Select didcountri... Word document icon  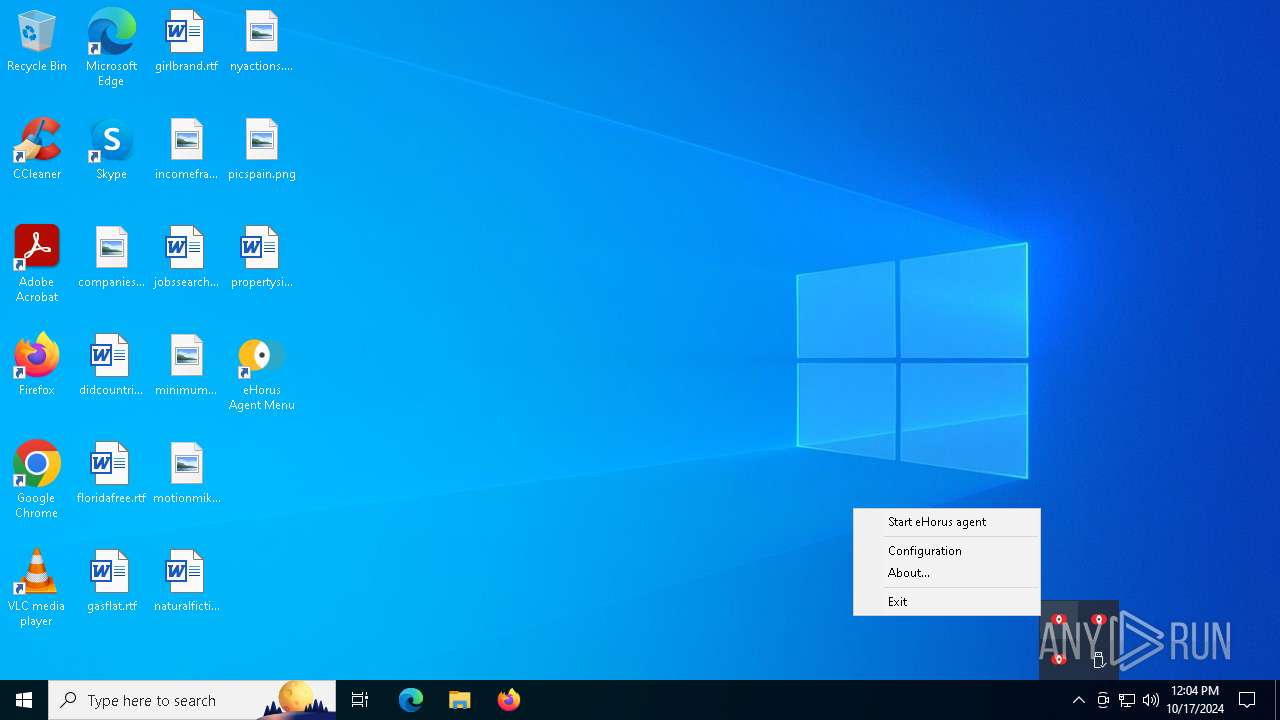tap(111, 366)
